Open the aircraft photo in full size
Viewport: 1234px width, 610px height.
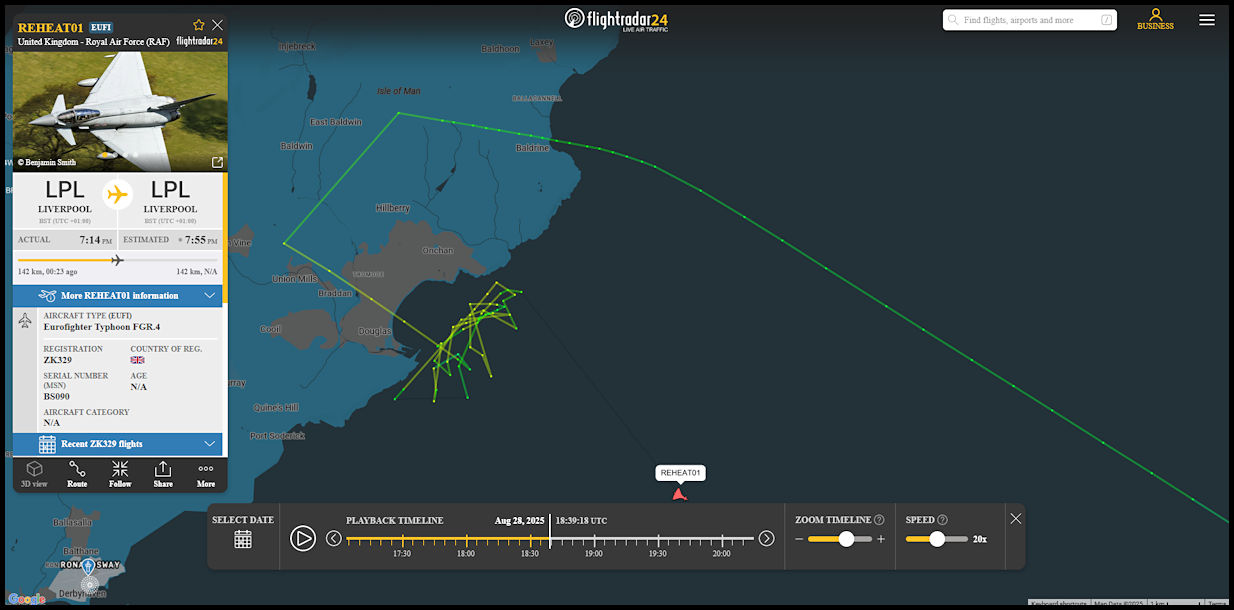tap(217, 162)
